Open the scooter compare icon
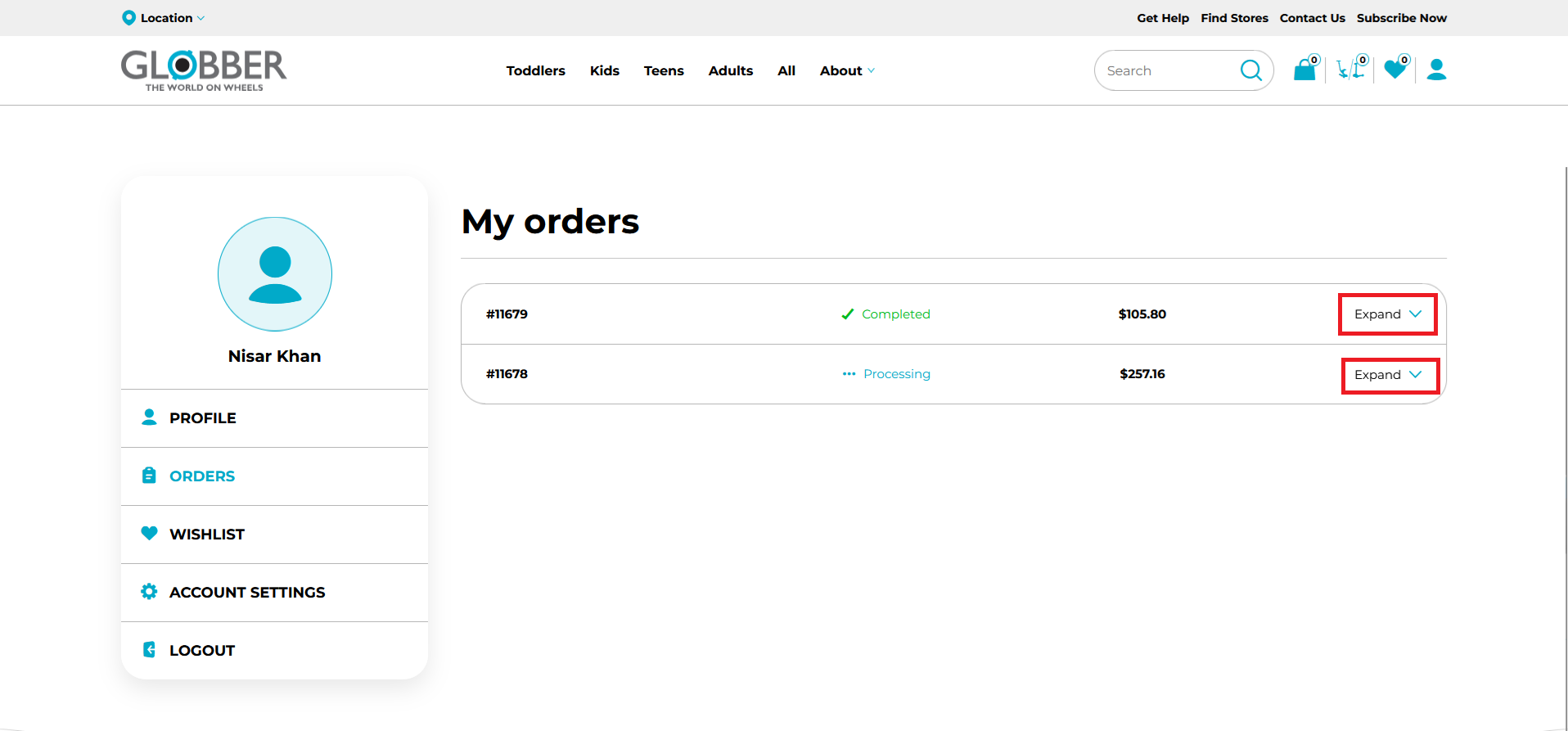 (1351, 68)
